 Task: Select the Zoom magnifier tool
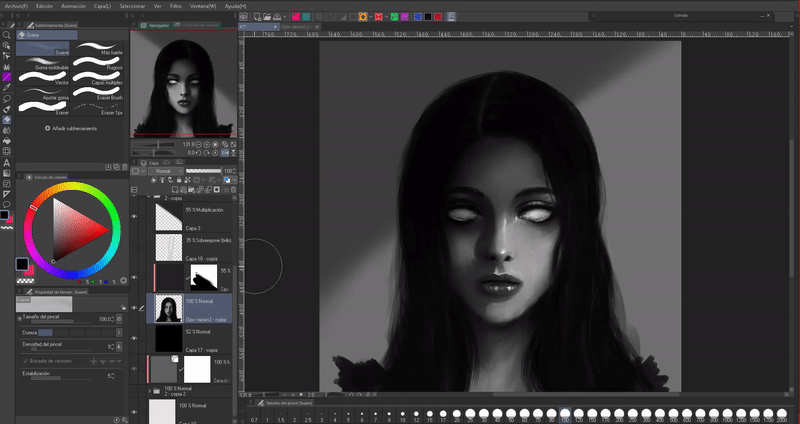coord(6,35)
